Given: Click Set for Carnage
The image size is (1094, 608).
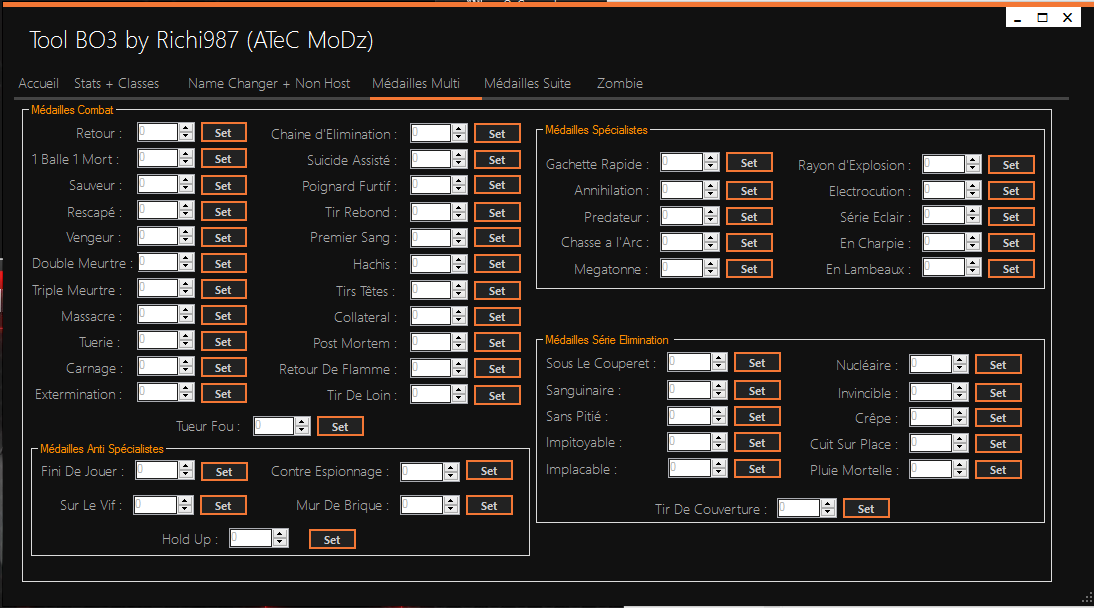Looking at the screenshot, I should tap(223, 368).
